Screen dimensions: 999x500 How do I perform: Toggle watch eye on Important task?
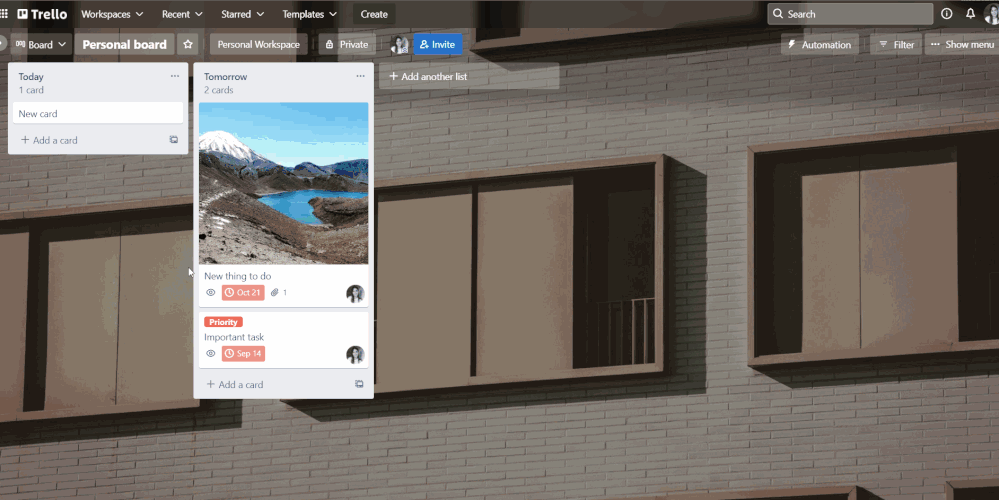210,354
